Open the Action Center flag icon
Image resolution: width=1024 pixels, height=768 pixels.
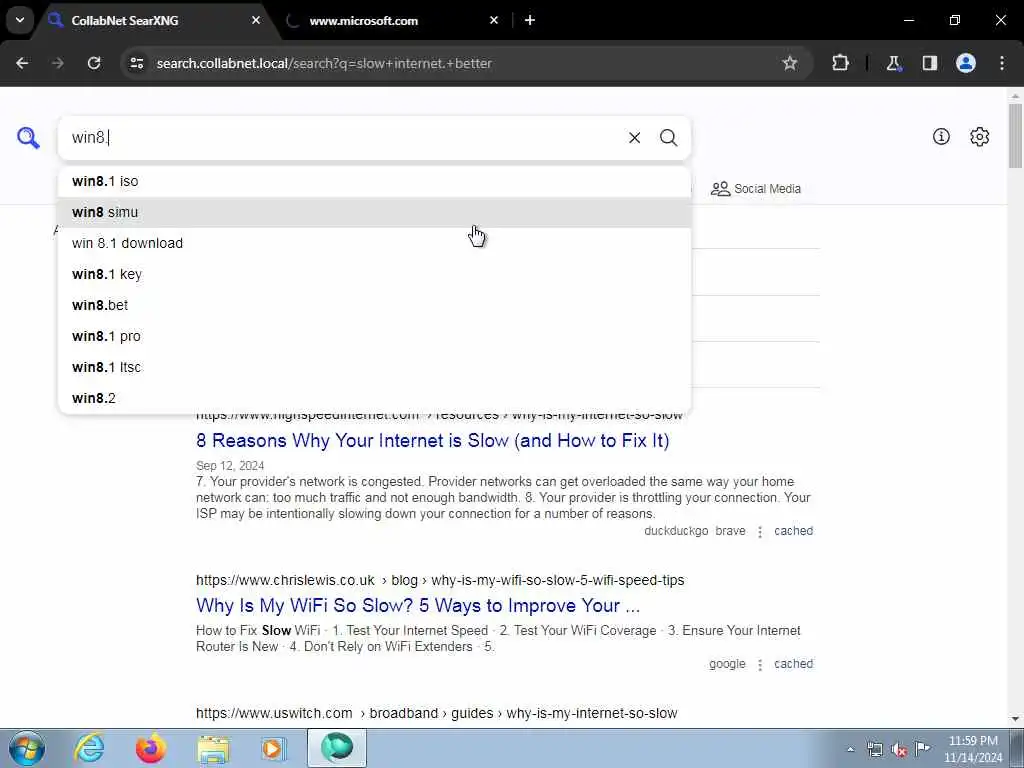[x=923, y=748]
